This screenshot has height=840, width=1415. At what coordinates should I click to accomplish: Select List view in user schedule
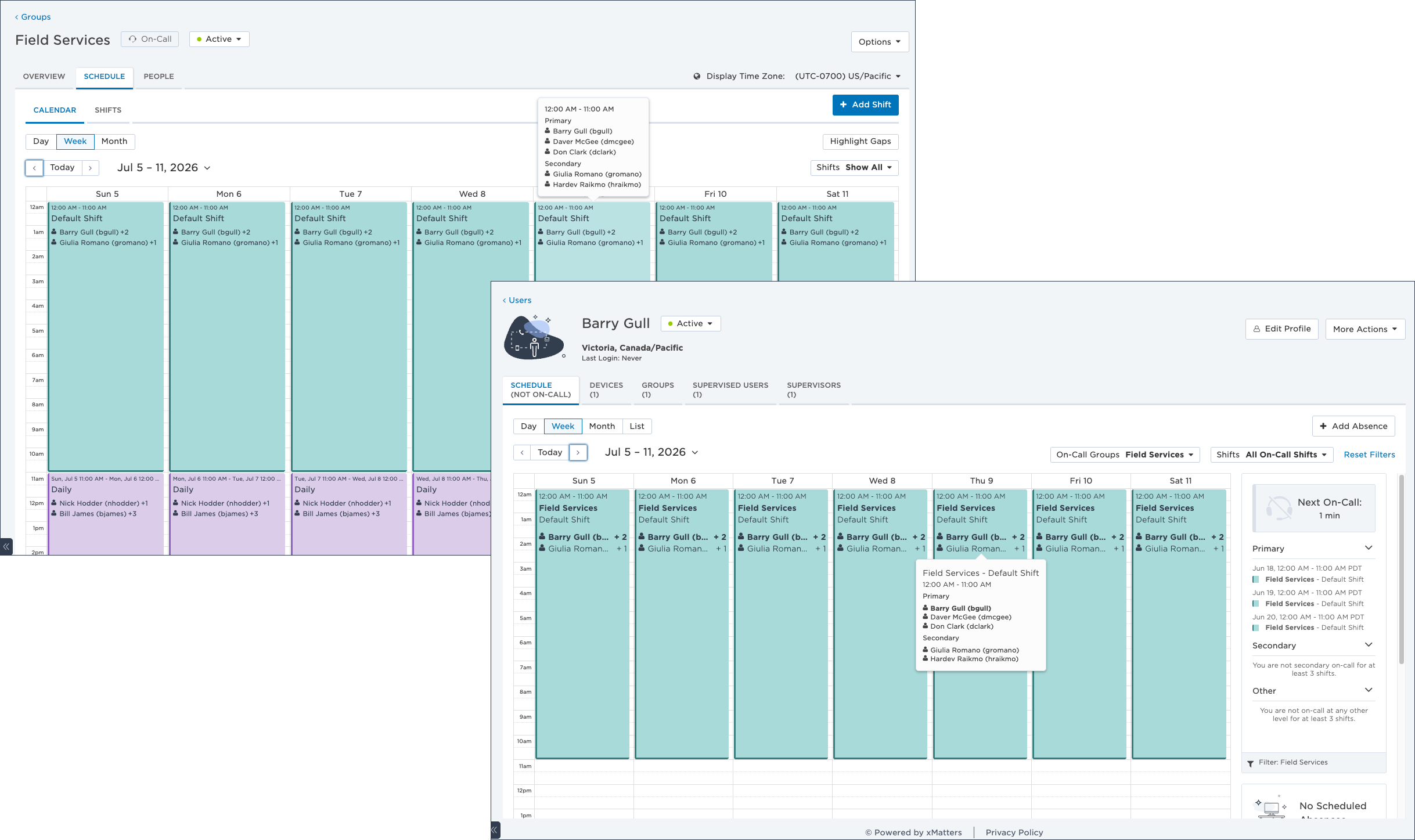click(x=637, y=426)
